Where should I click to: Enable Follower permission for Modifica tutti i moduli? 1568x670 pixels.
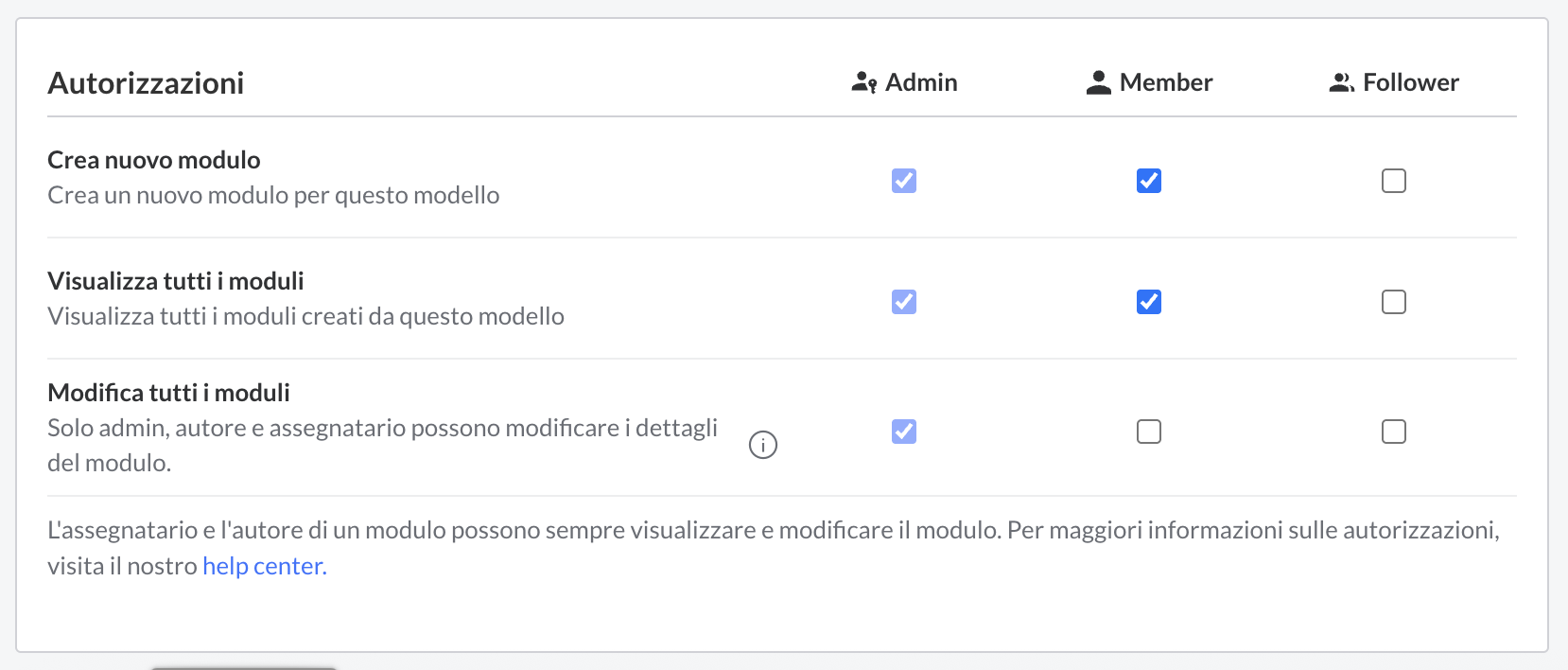(1392, 432)
